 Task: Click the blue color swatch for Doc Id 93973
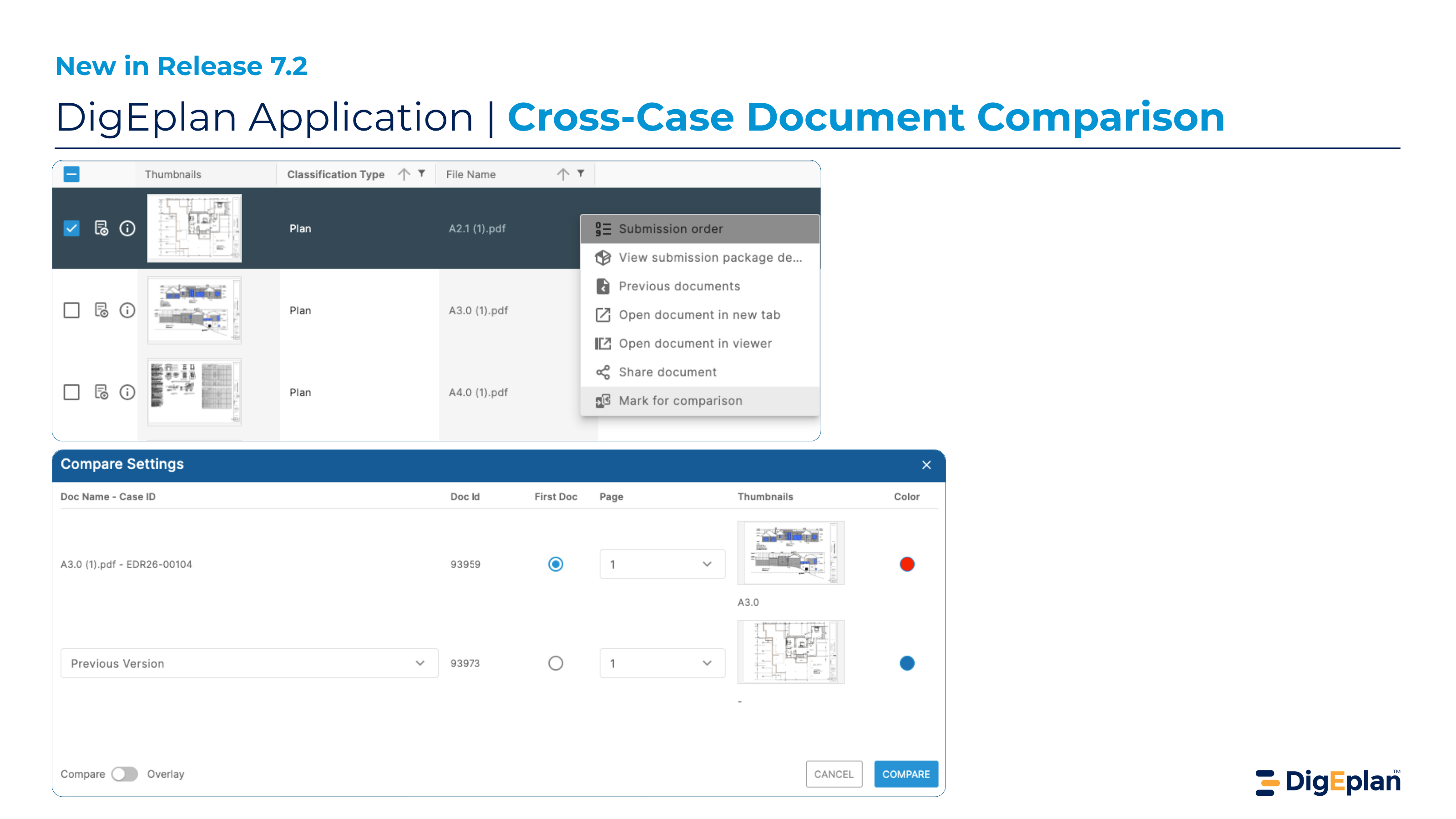907,663
